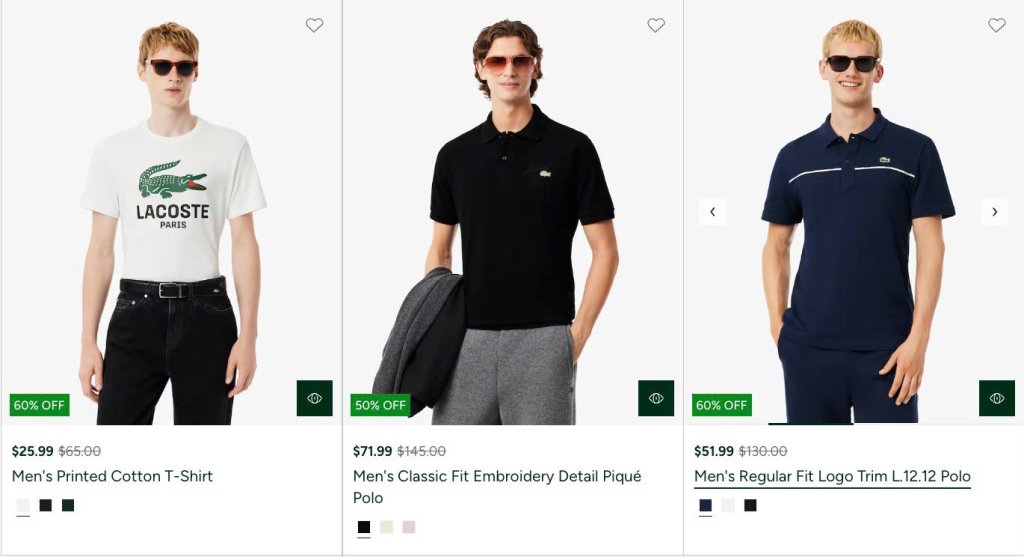The width and height of the screenshot is (1024, 557).
Task: Open quick view for Printed Cotton T-Shirt
Action: 314,398
